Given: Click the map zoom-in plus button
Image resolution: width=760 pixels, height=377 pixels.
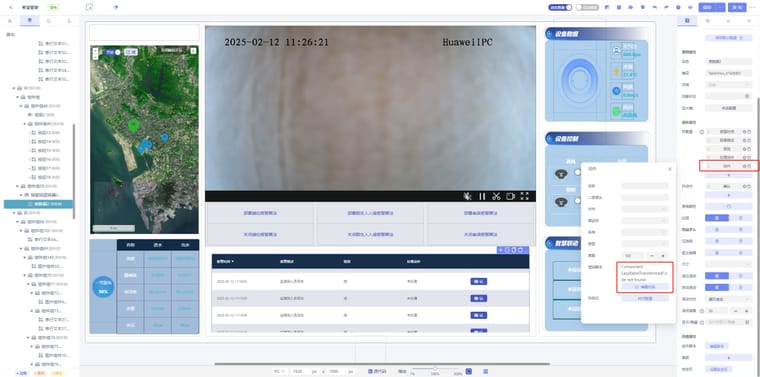Looking at the screenshot, I should [95, 50].
